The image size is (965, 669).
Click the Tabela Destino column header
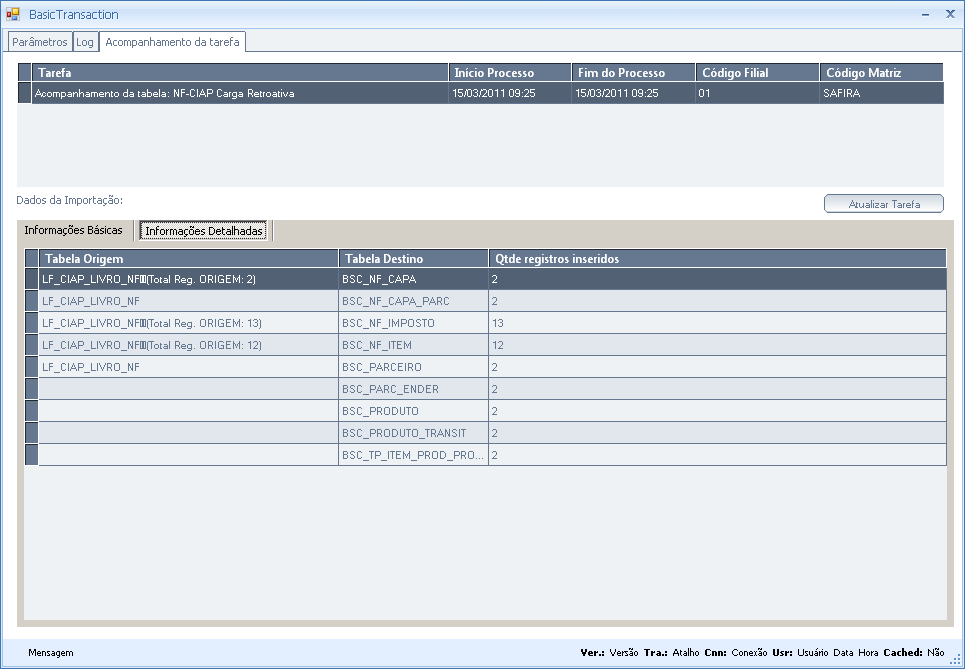413,259
